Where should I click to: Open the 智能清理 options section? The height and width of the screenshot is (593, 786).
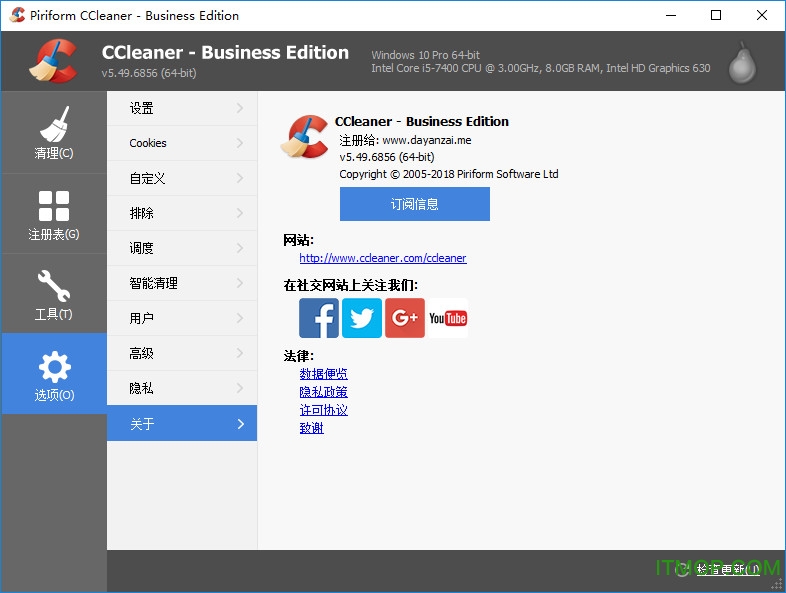point(182,284)
